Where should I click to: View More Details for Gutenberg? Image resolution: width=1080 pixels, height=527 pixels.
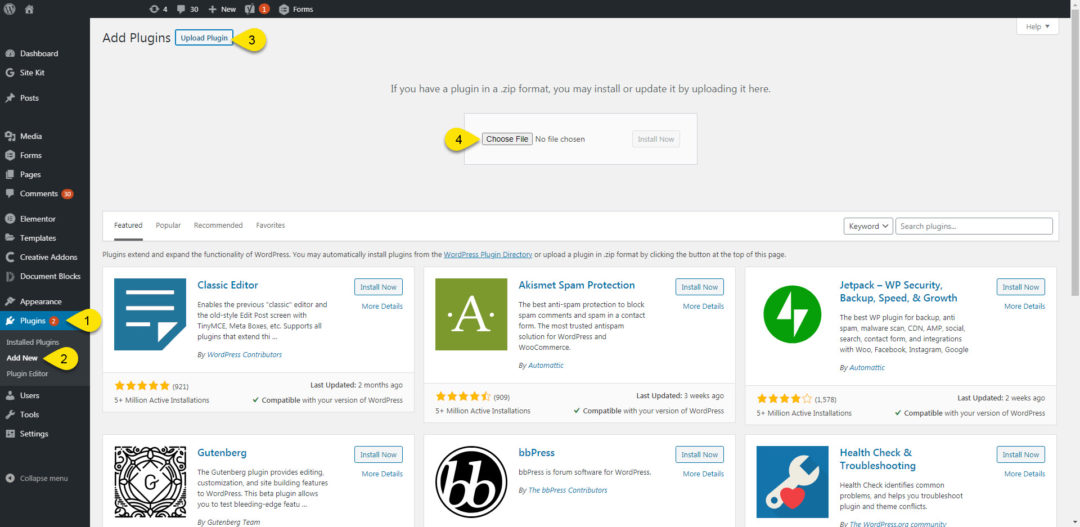(382, 473)
